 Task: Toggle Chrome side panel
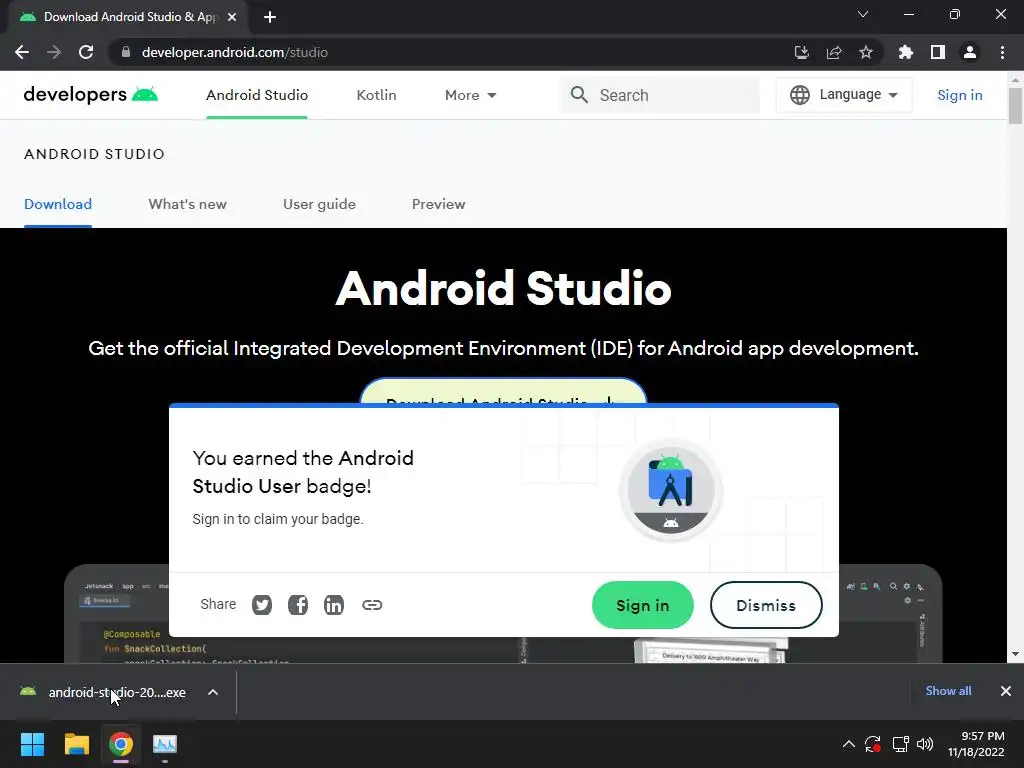(938, 52)
